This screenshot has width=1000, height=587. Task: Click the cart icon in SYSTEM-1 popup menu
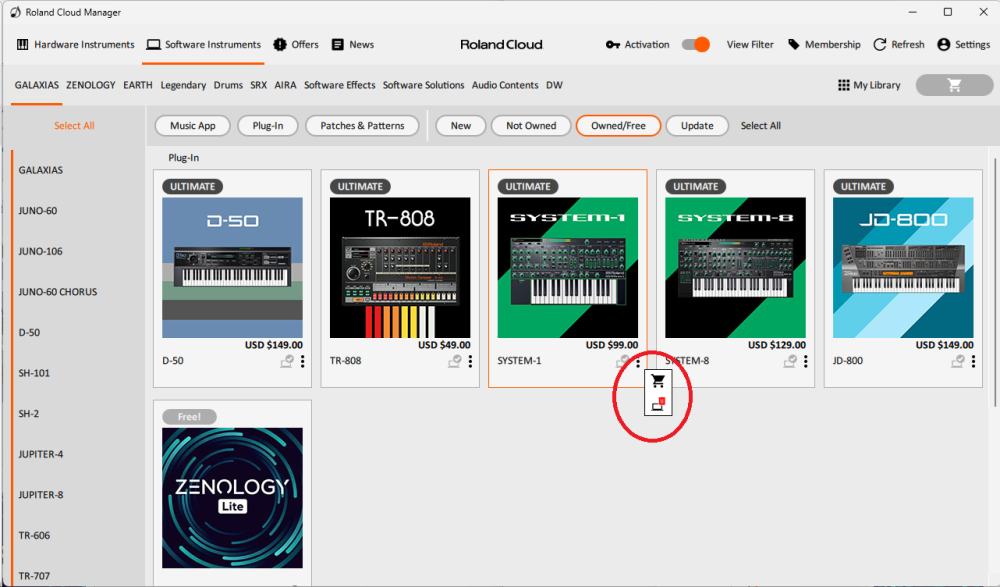click(x=658, y=382)
